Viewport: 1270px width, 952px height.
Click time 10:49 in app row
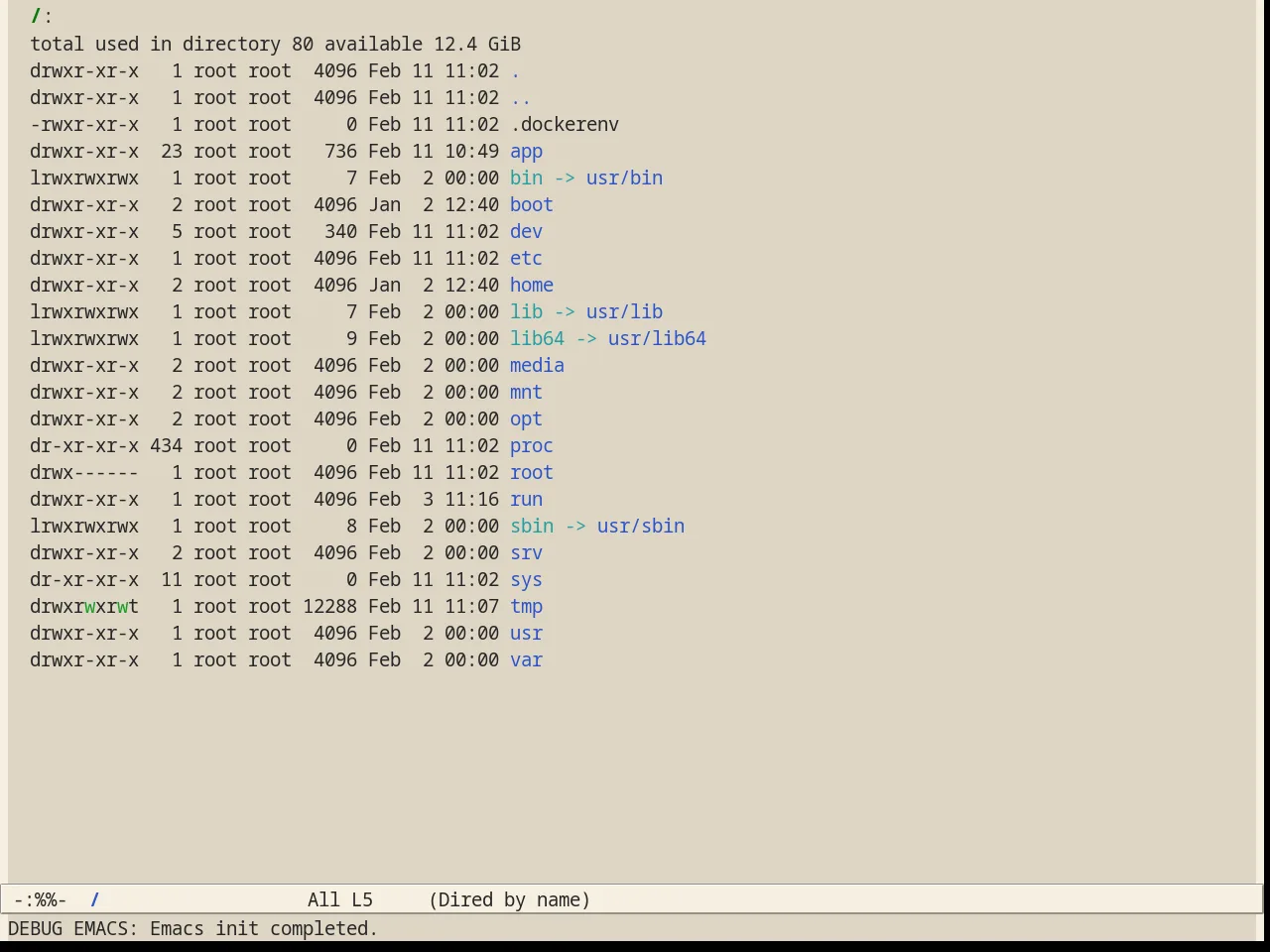[471, 152]
